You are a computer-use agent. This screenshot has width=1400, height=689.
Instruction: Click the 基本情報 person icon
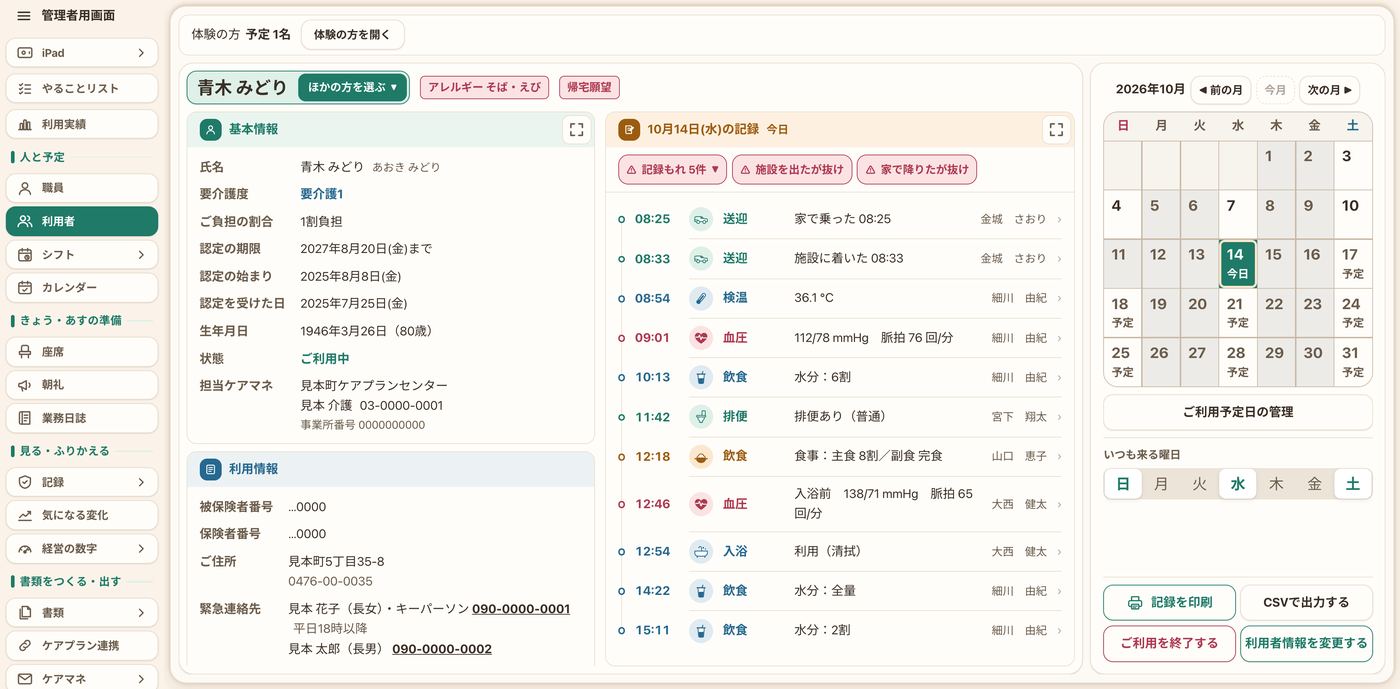click(x=210, y=129)
